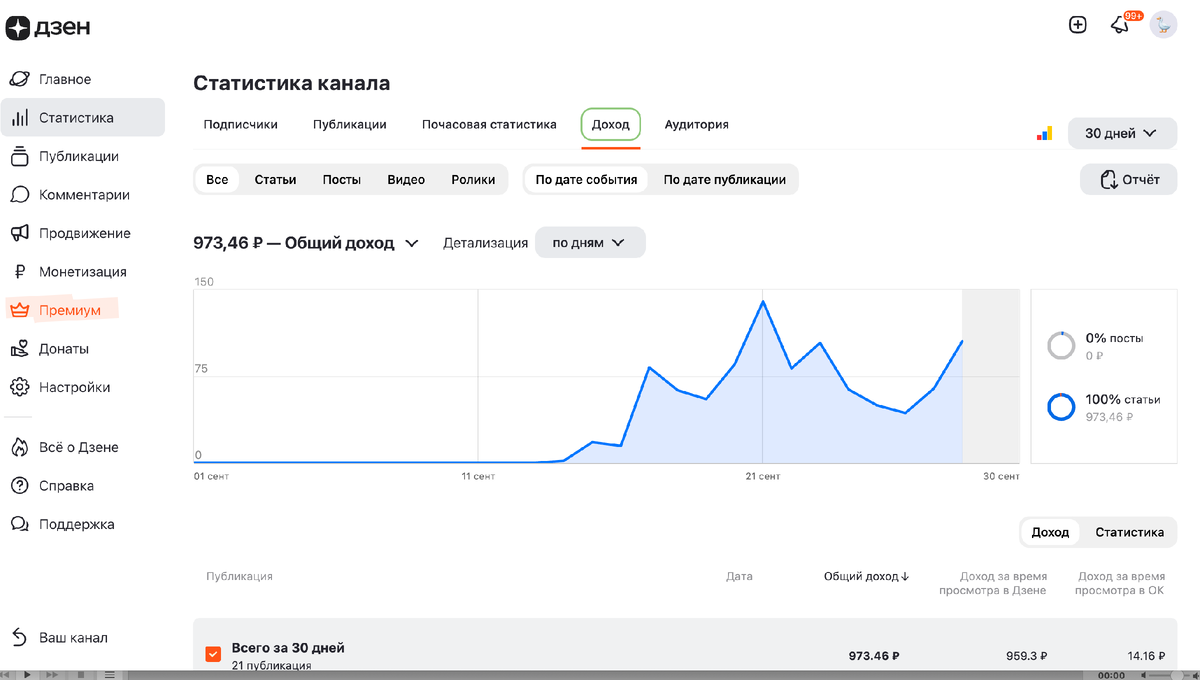Click the Публикация column header
Image resolution: width=1200 pixels, height=680 pixels.
coord(239,576)
